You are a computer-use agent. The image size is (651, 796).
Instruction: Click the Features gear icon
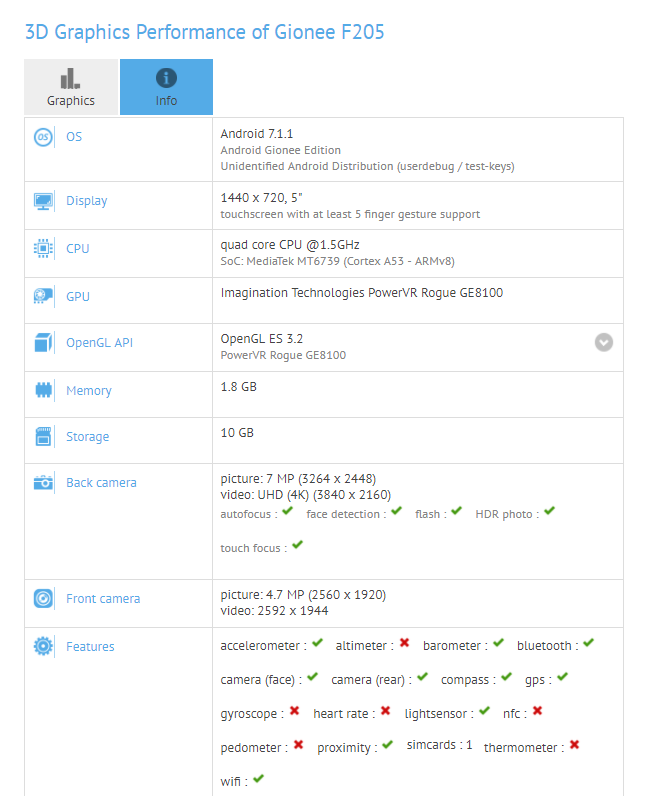coord(43,646)
